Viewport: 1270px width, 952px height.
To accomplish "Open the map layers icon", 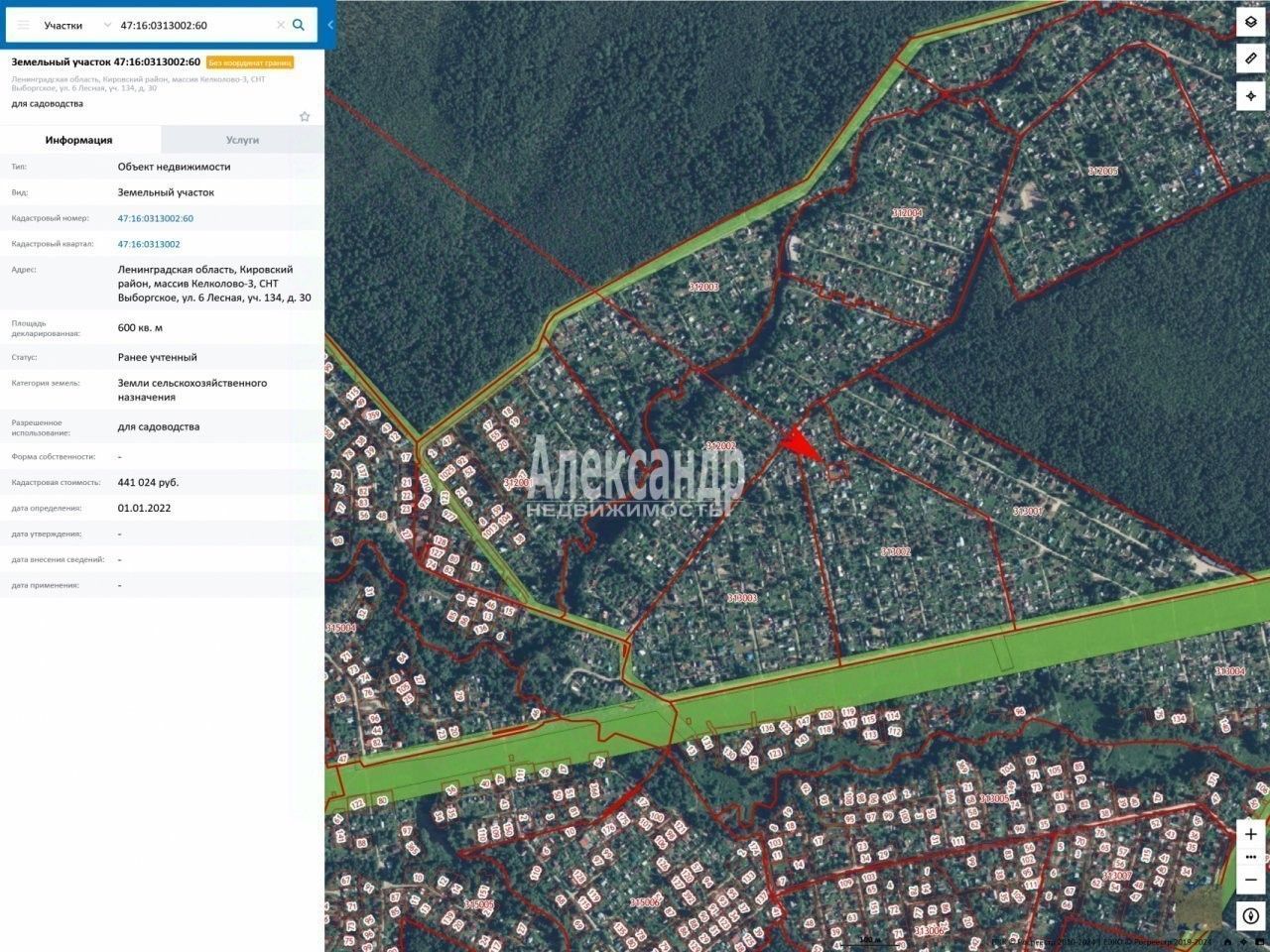I will coord(1250,23).
